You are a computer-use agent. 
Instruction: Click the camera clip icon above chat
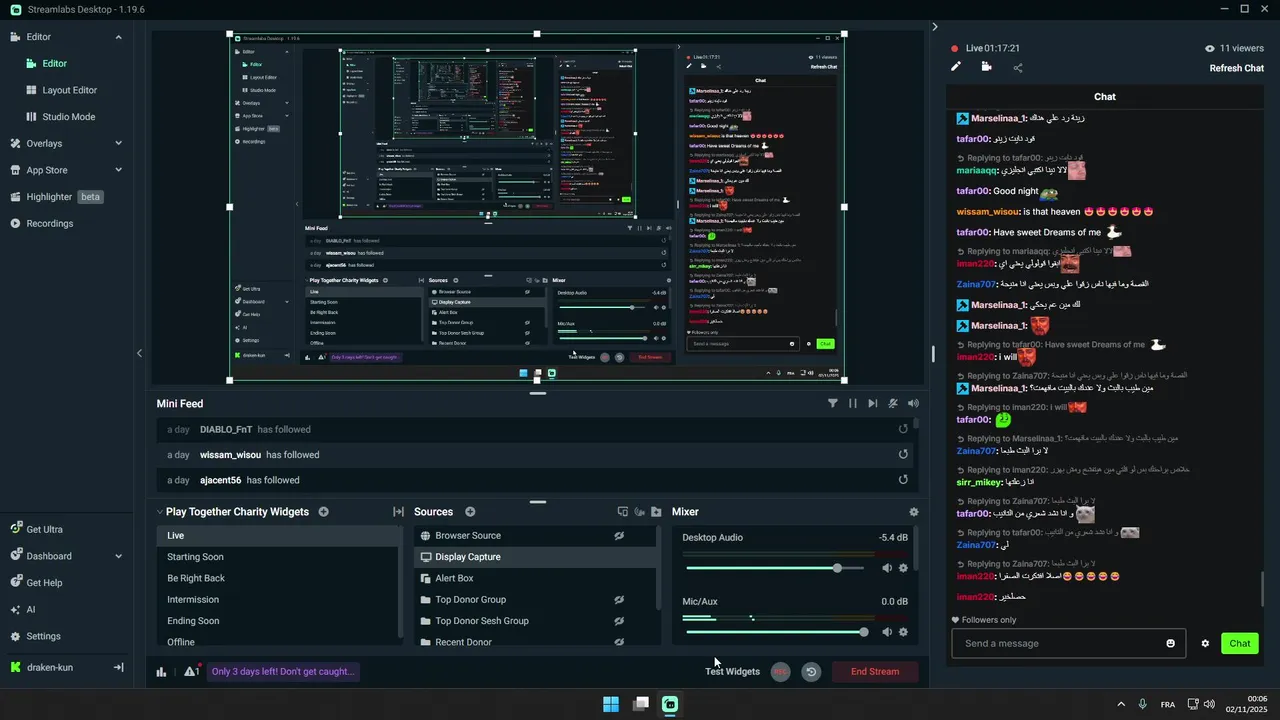pyautogui.click(x=987, y=67)
